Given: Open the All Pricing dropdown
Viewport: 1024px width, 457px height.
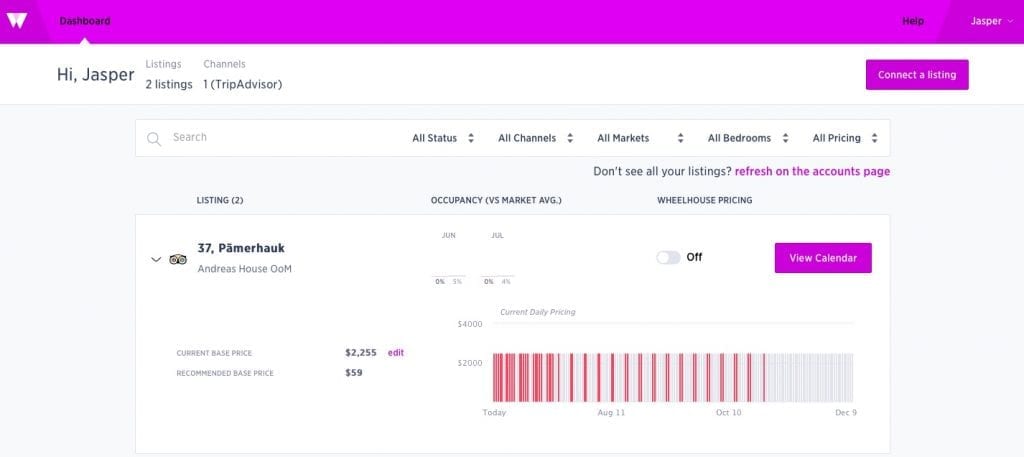Looking at the screenshot, I should point(845,138).
